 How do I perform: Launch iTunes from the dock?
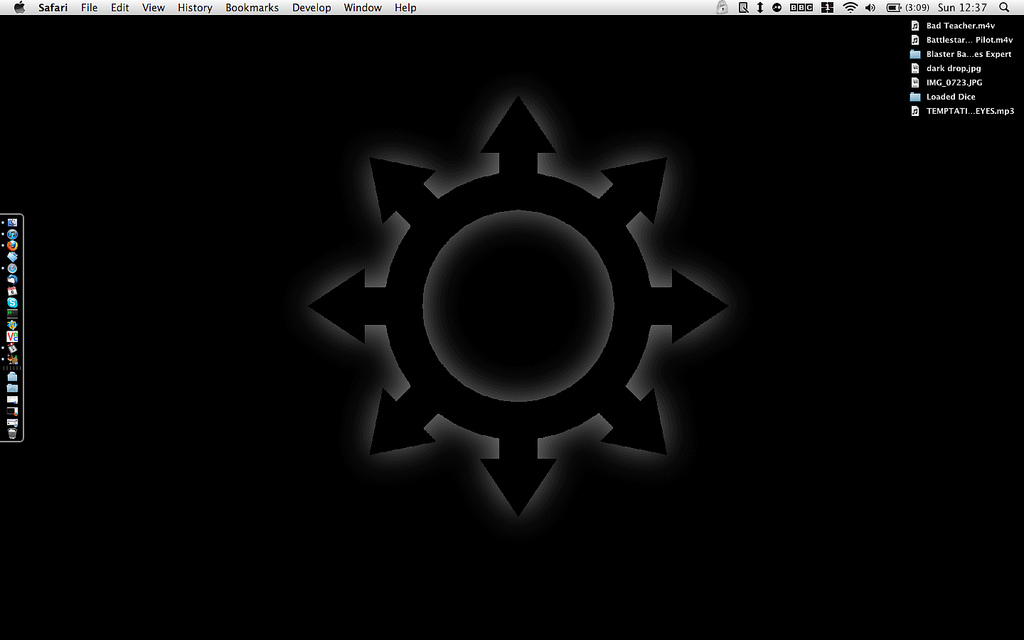pos(12,234)
